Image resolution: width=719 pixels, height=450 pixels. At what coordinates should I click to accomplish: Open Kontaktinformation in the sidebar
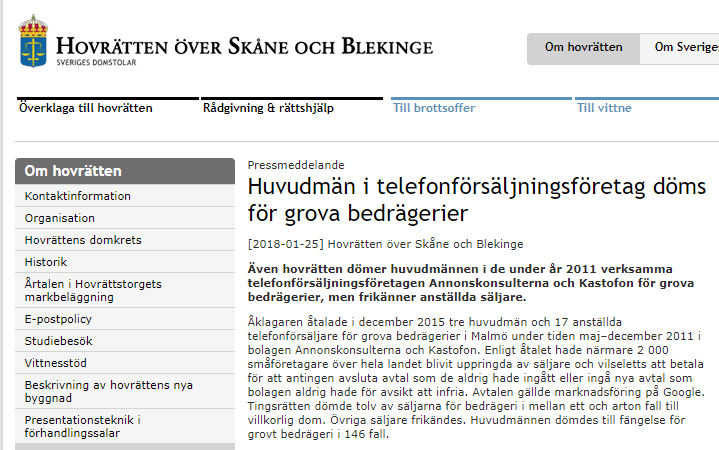click(125, 196)
